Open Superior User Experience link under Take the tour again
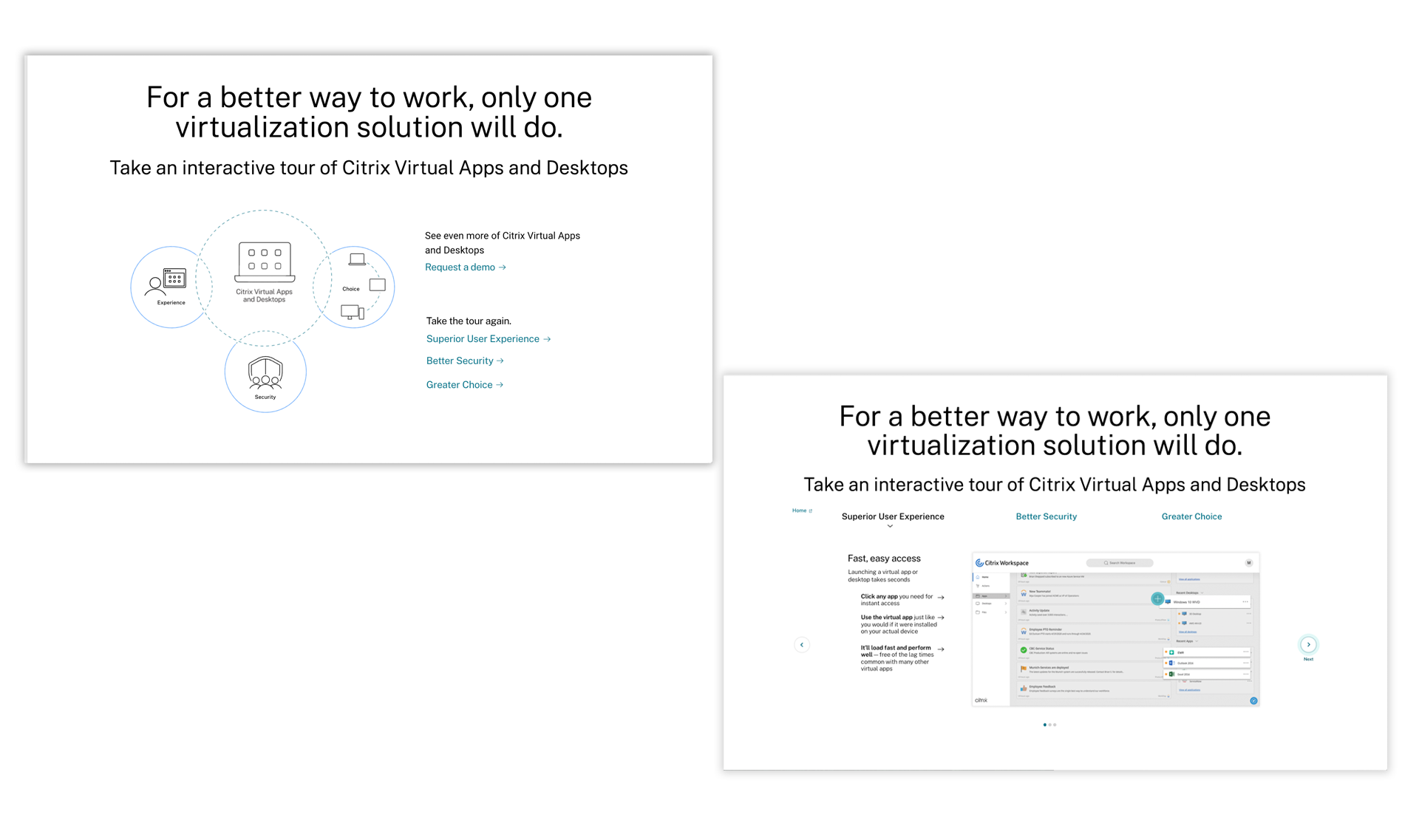The height and width of the screenshot is (840, 1419). click(489, 339)
